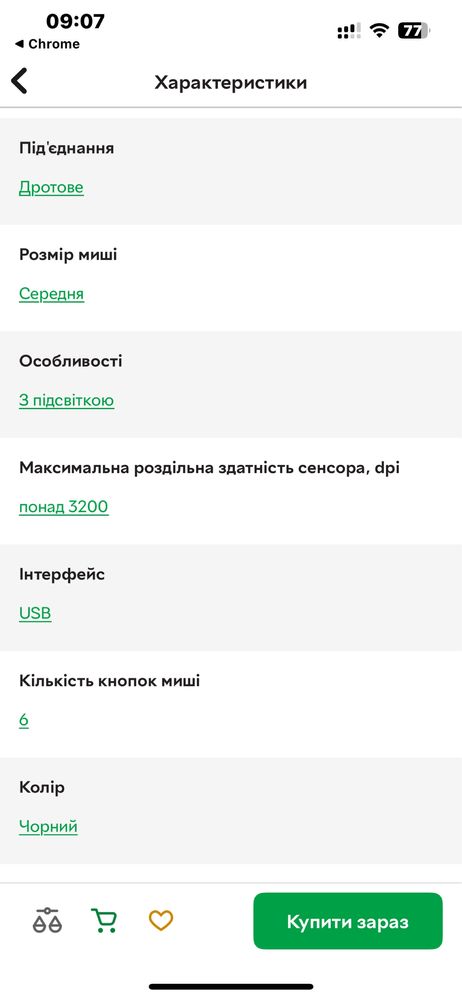462x999 pixels.
Task: Open the compare scales icon
Action: click(47, 921)
